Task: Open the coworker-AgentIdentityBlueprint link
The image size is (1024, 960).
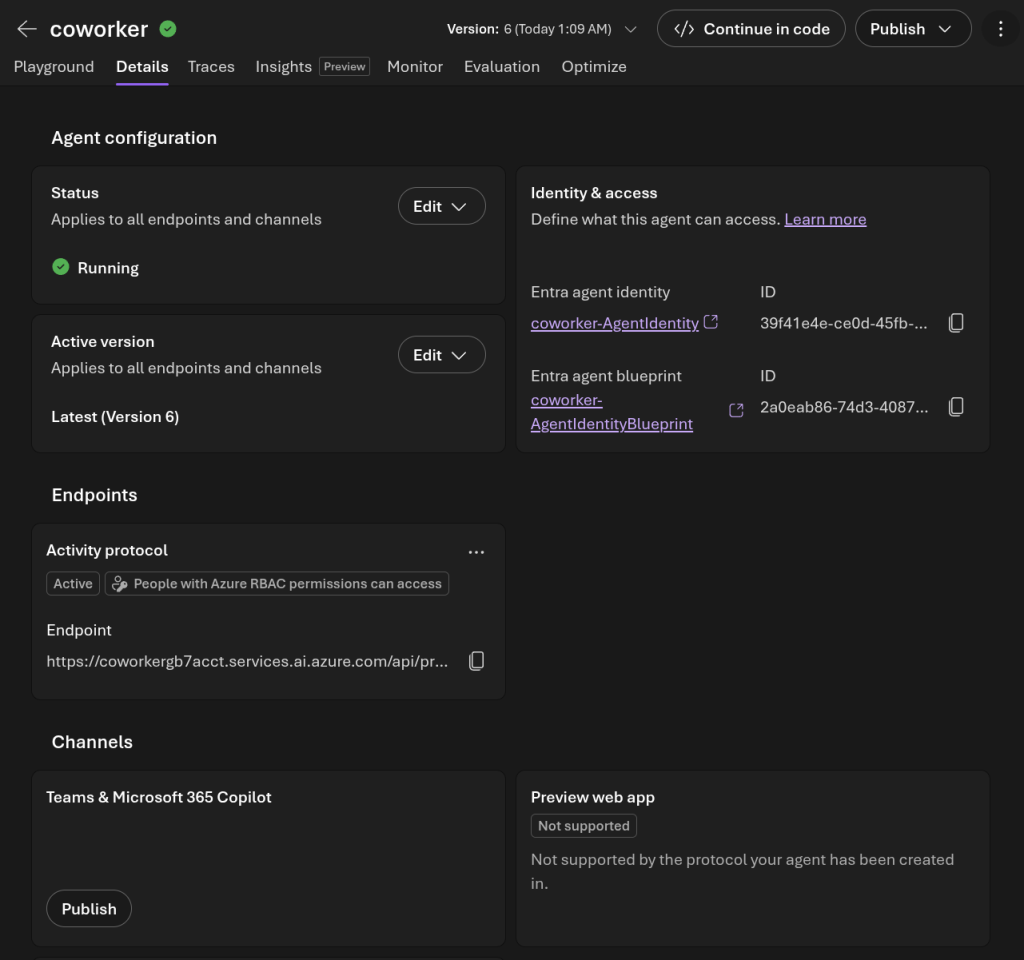Action: (x=611, y=412)
